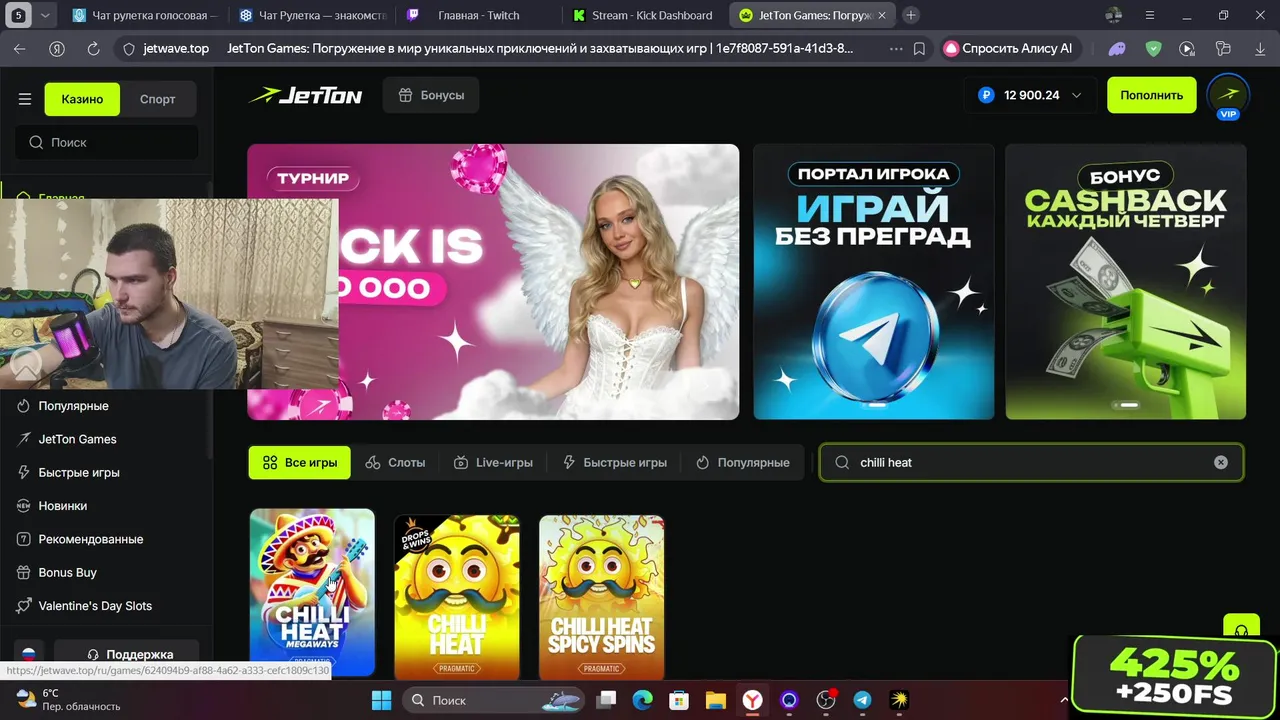Expand the tab list chevron
The height and width of the screenshot is (720, 1280).
pyautogui.click(x=45, y=15)
